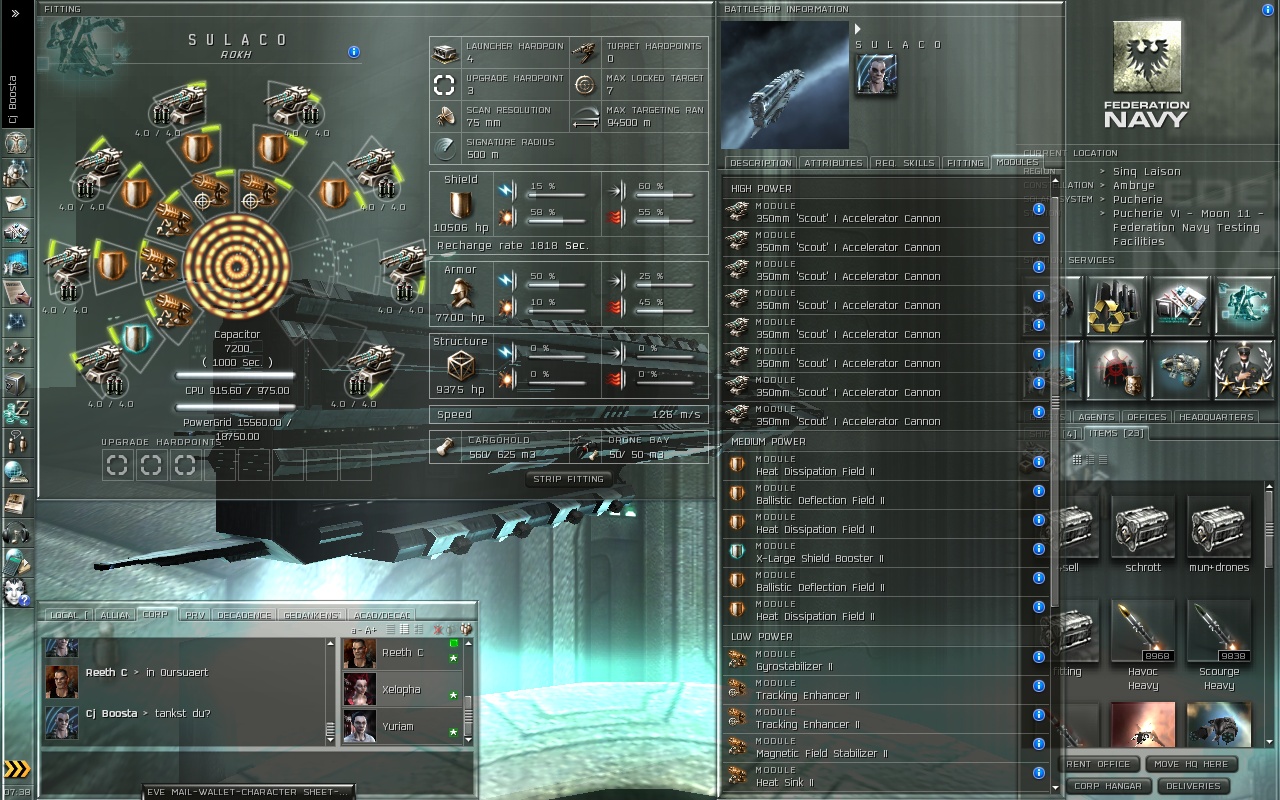Click the triangle arrow above Sulaco ship name
The width and height of the screenshot is (1280, 800).
pyautogui.click(x=858, y=29)
